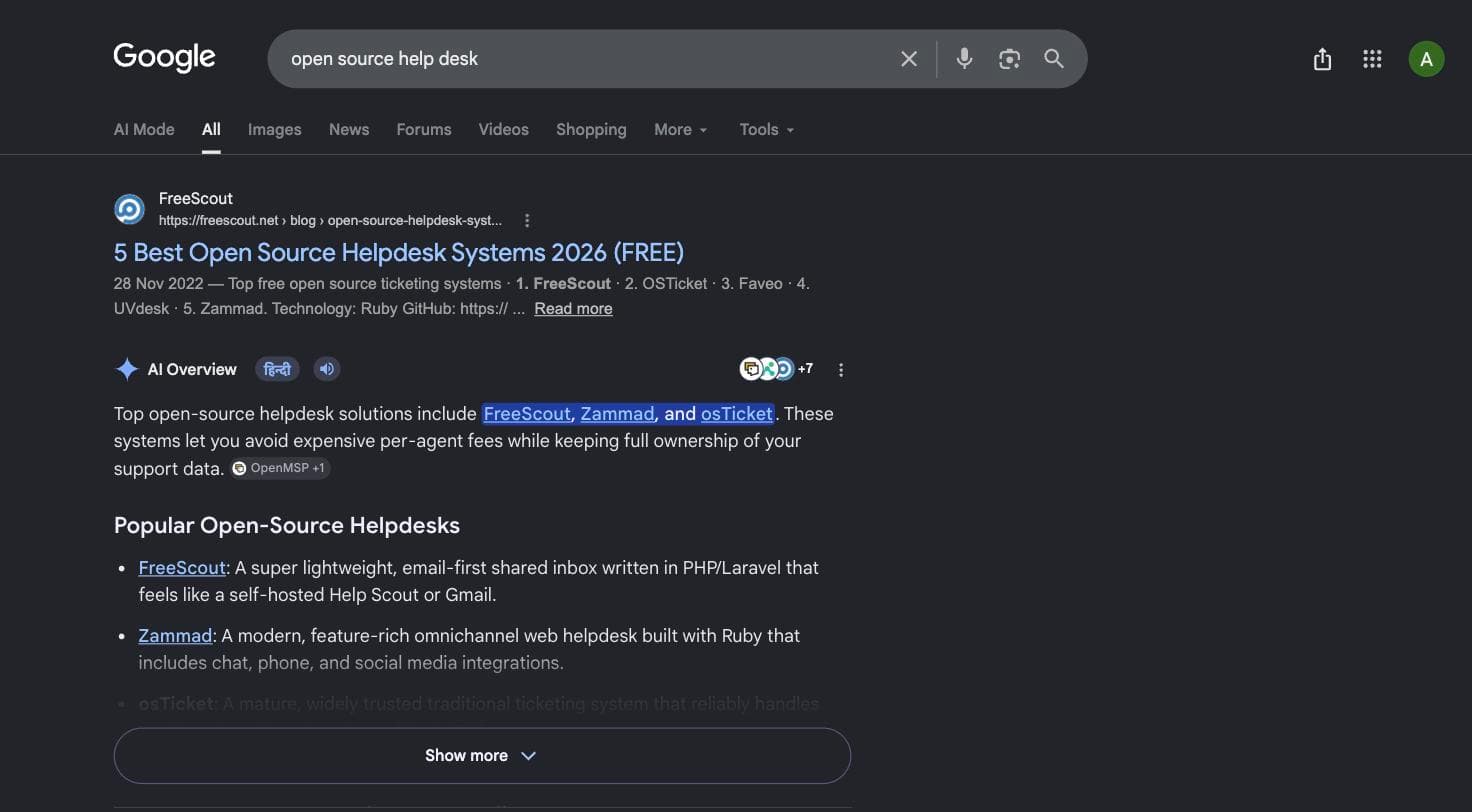This screenshot has height=812, width=1472.
Task: Open the Tools dropdown
Action: click(767, 129)
